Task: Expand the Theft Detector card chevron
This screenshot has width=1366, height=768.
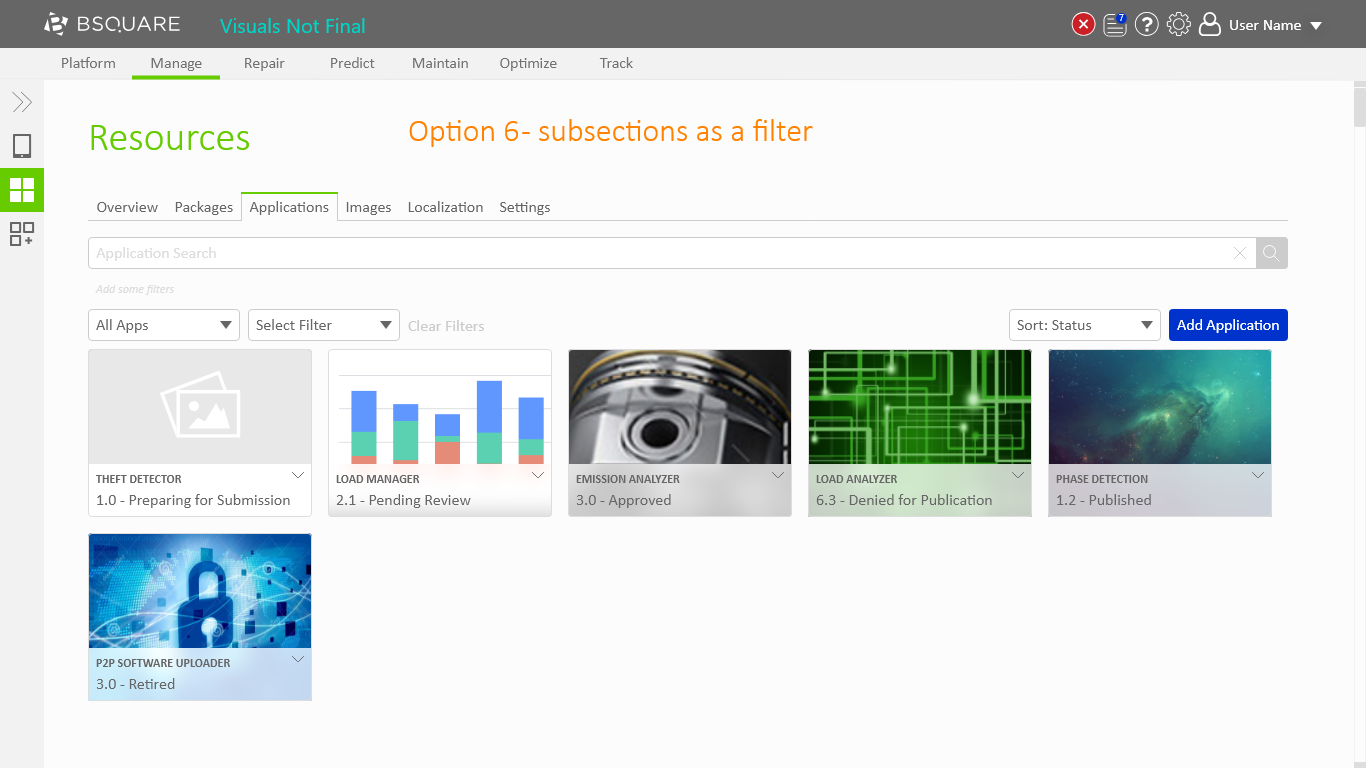Action: [x=298, y=475]
